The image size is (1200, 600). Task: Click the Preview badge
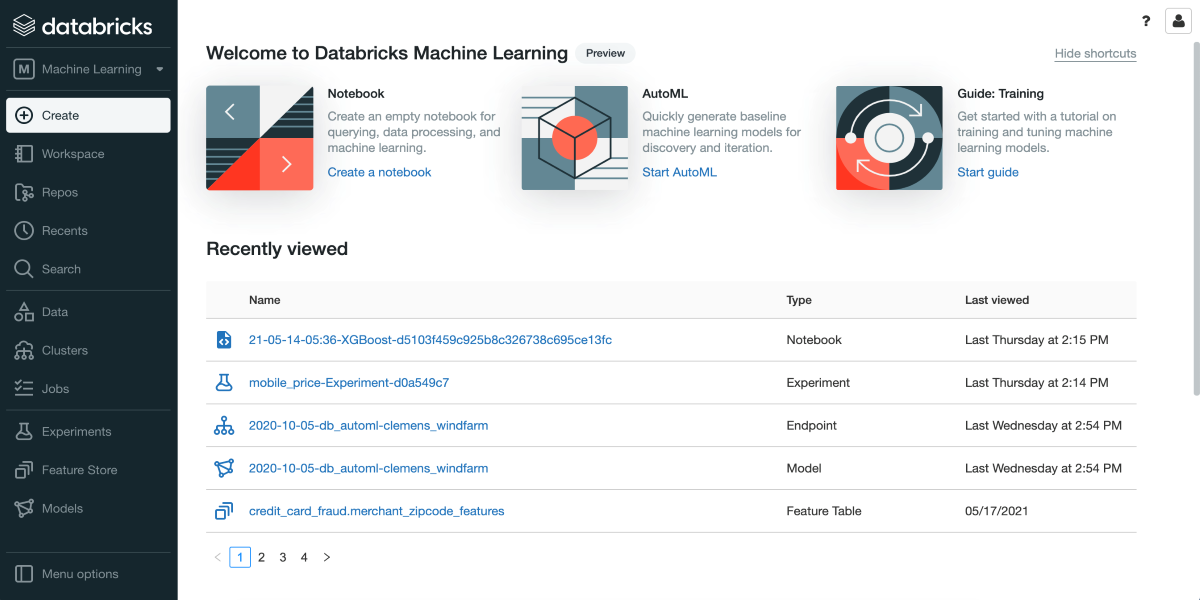[605, 53]
